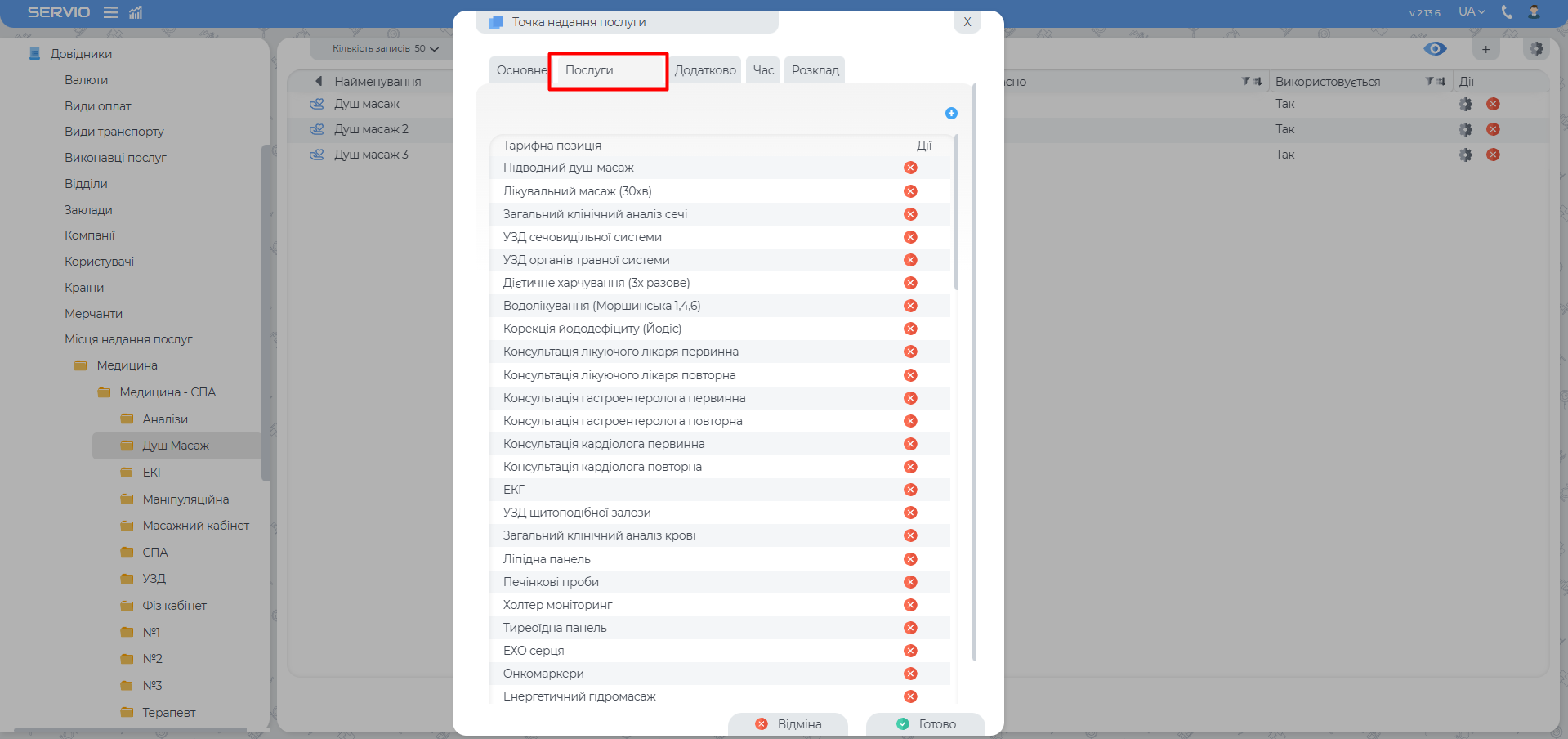The height and width of the screenshot is (739, 1568).
Task: Collapse the panel using Найменування arrow
Action: 319,82
